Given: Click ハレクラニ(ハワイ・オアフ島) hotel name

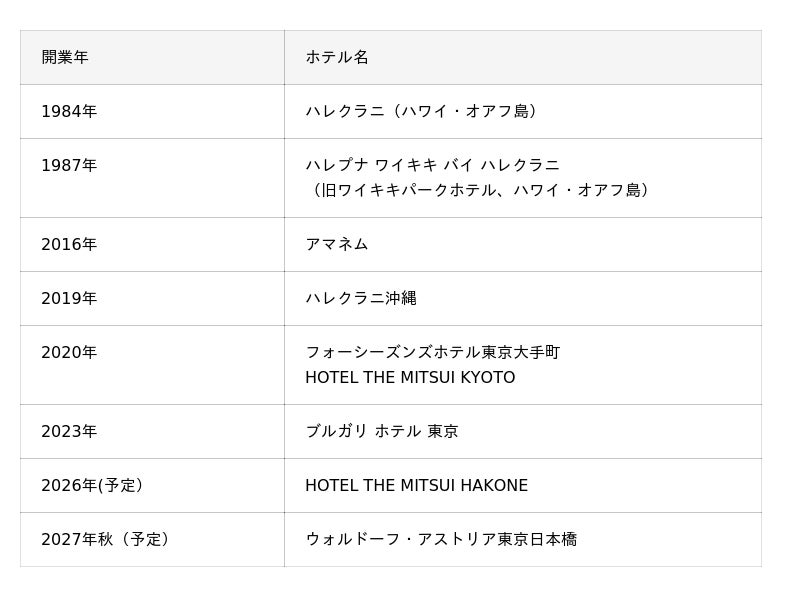Looking at the screenshot, I should tap(424, 111).
